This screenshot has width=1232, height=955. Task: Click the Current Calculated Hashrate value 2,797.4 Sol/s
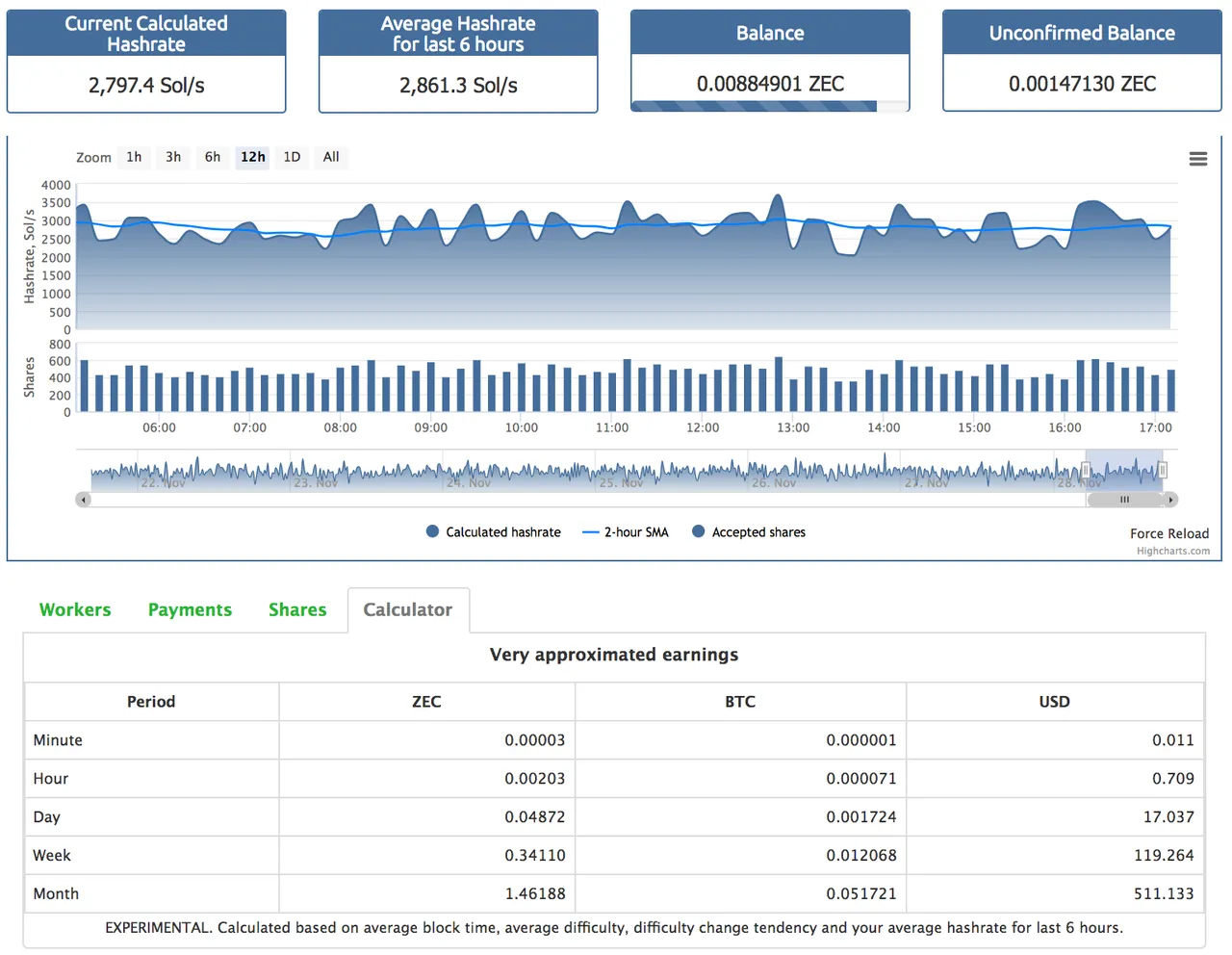point(146,85)
